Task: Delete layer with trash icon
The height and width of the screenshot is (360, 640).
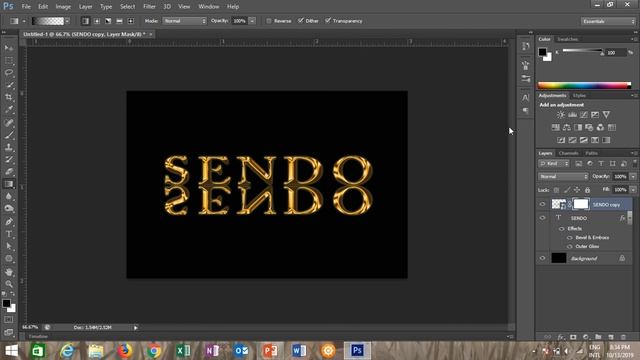Action: (623, 337)
